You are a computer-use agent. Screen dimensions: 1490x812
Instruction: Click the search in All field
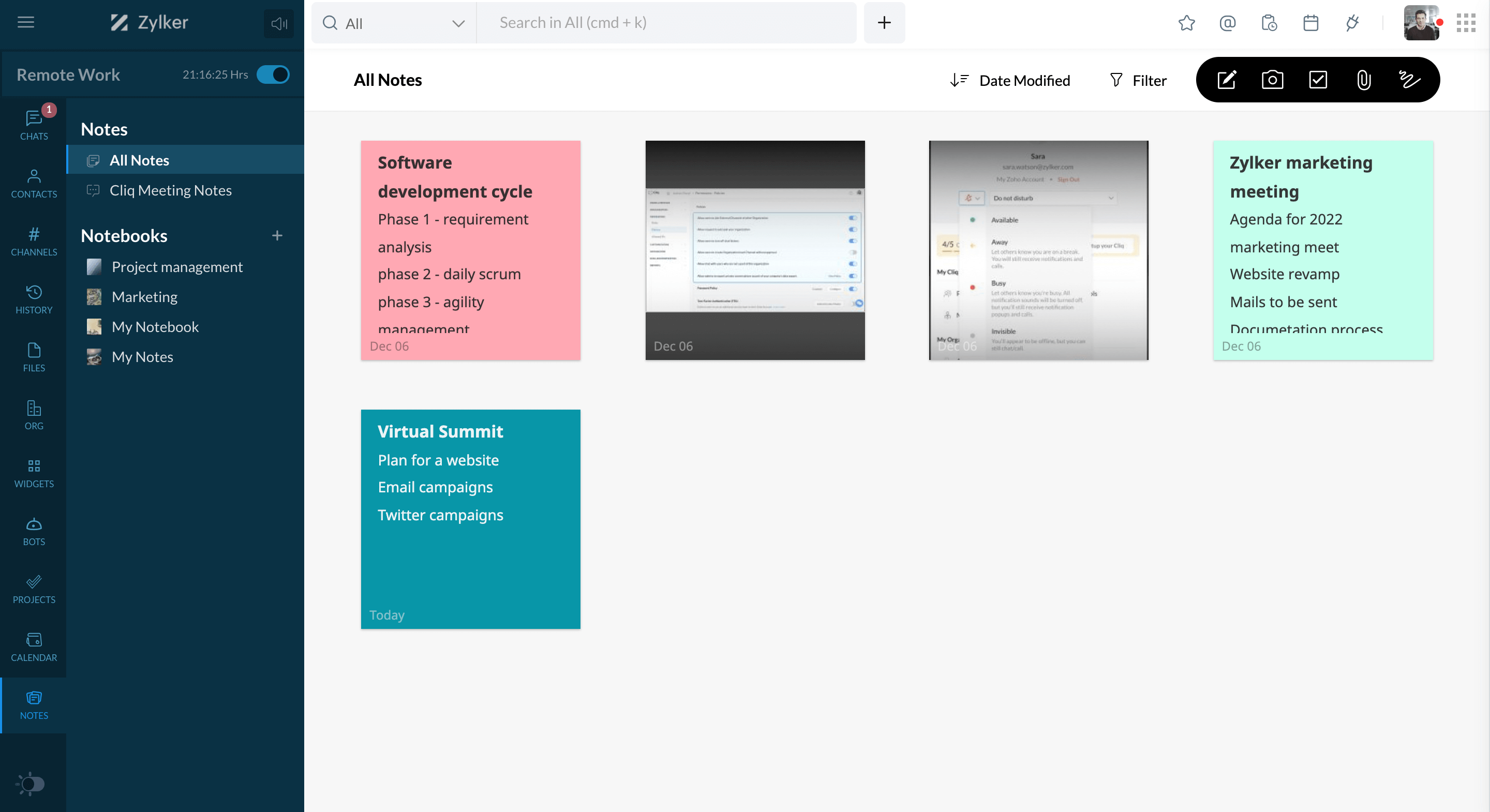click(665, 23)
